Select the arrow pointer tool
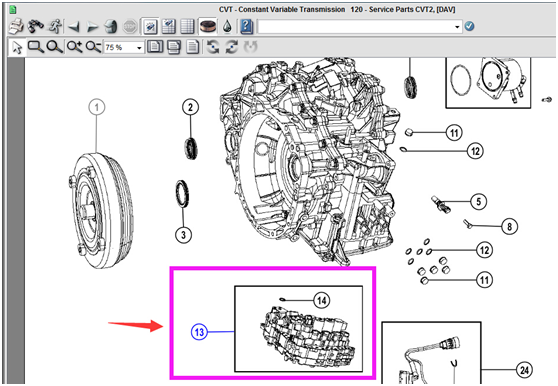This screenshot has height=386, width=558. [x=17, y=47]
